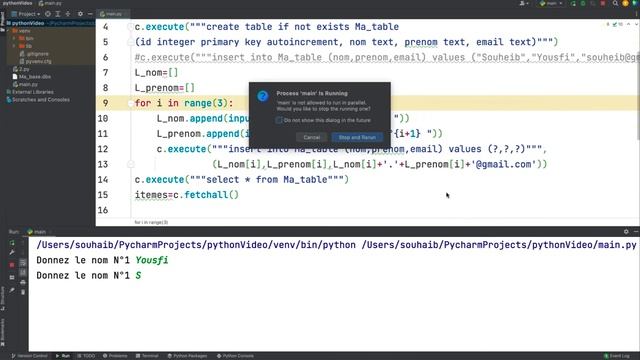The height and width of the screenshot is (360, 640).
Task: Click Cancel in the running-process dialog
Action: [311, 137]
